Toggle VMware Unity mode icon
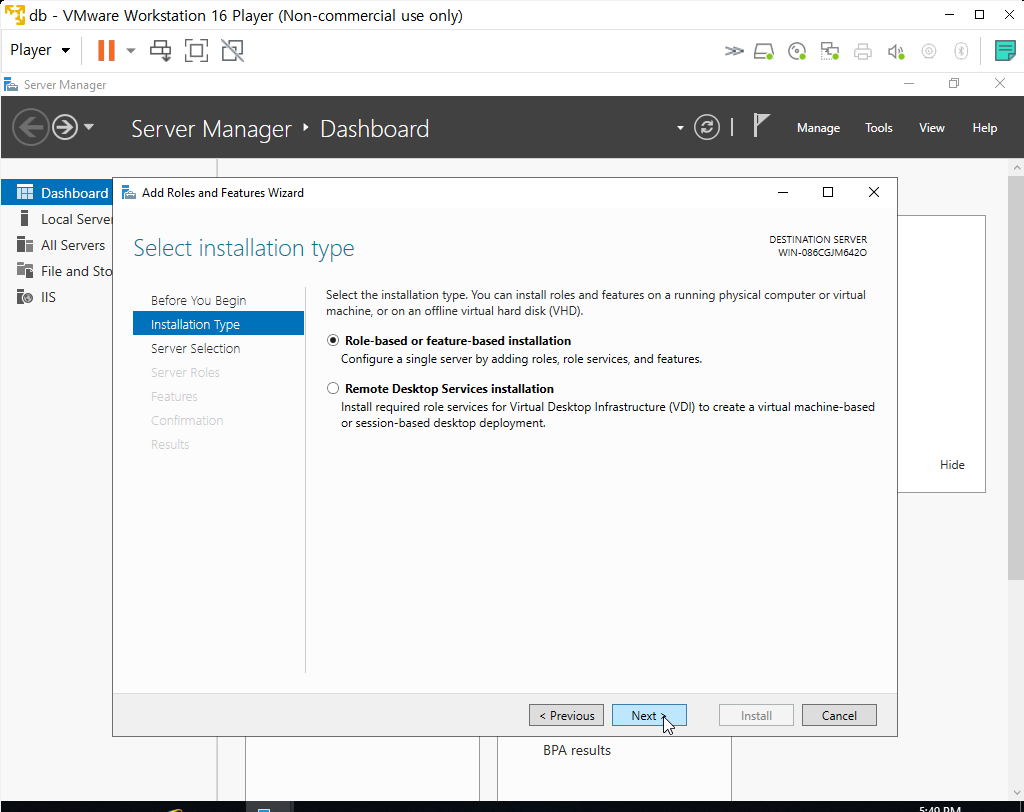Screen dimensions: 1024x812 pyautogui.click(x=232, y=50)
